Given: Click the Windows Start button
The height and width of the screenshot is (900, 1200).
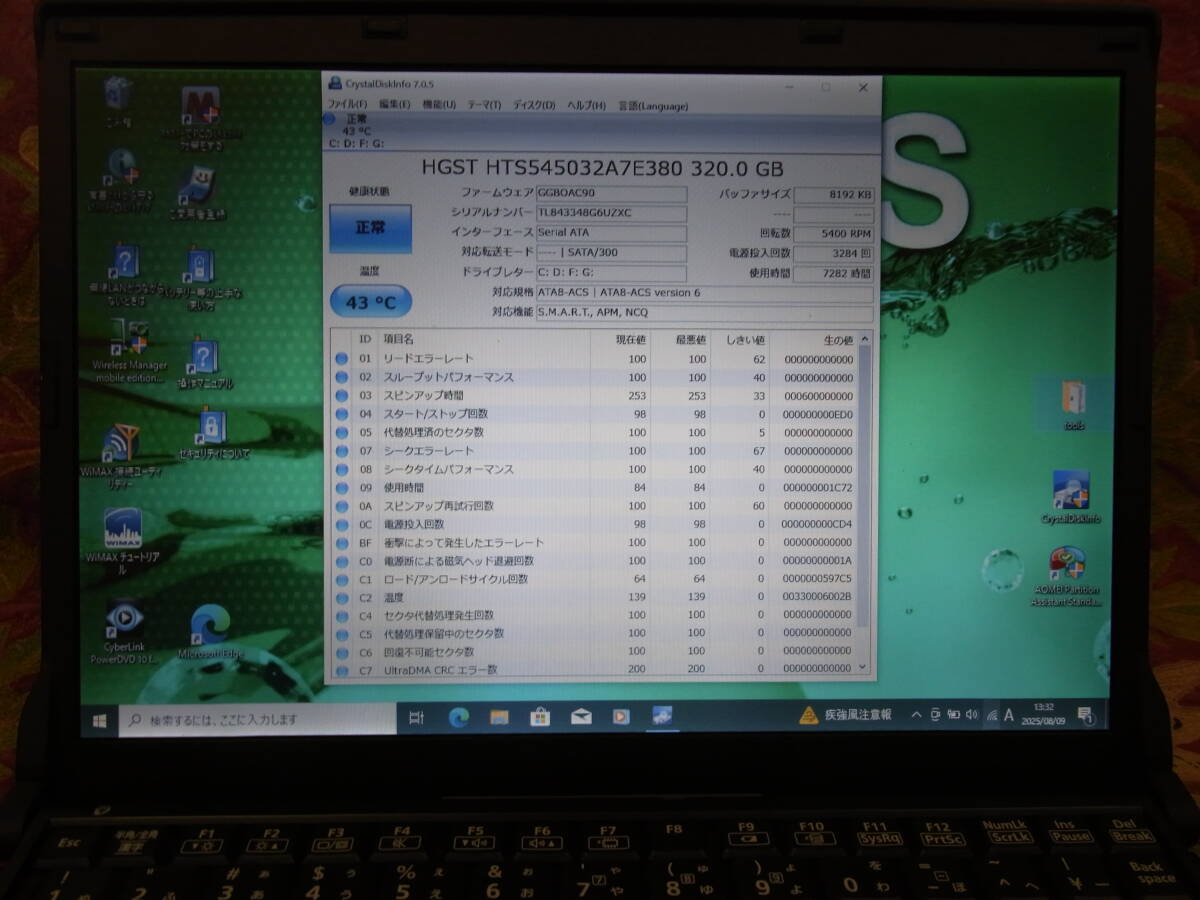Looking at the screenshot, I should coord(100,719).
